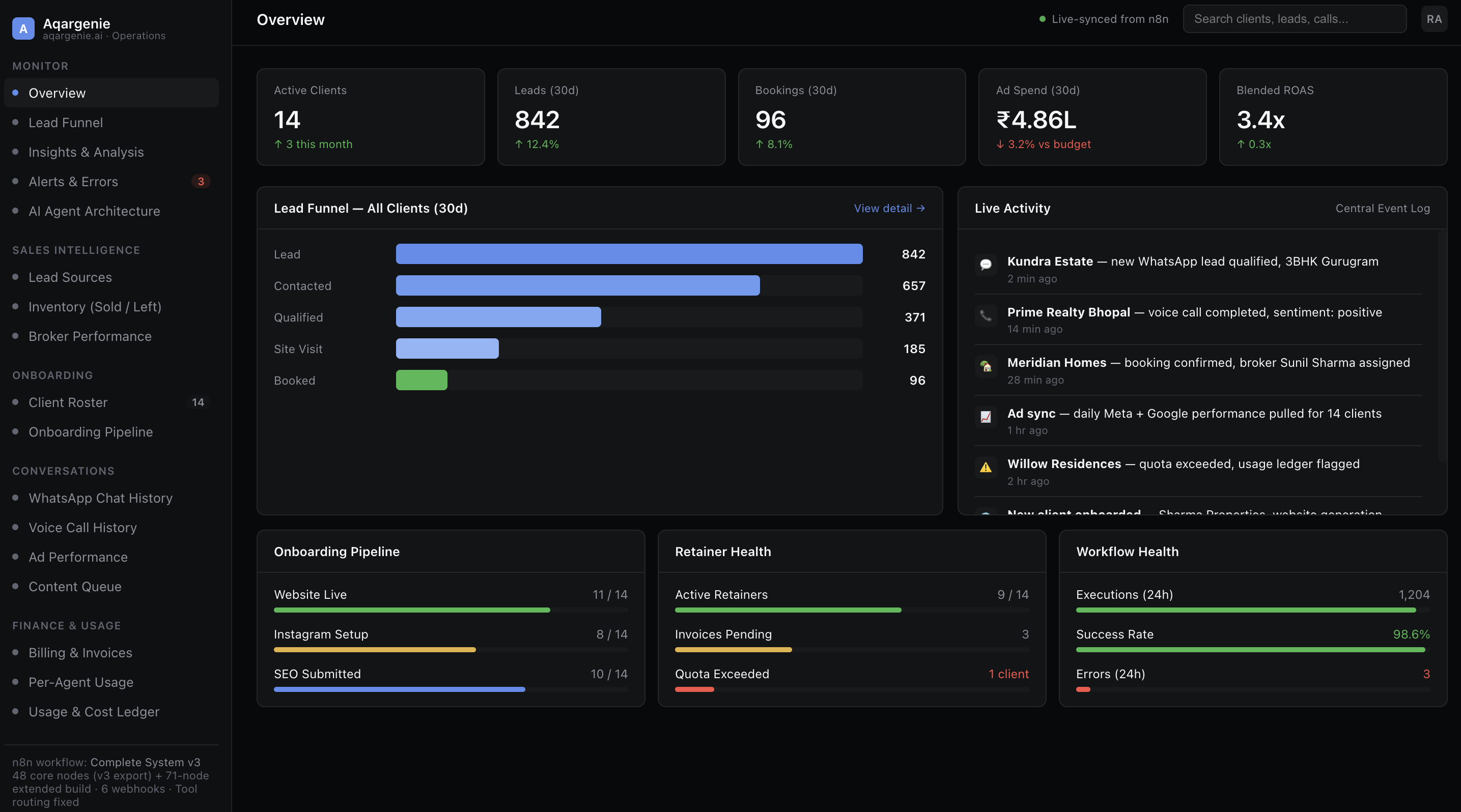Click the 98.6% Success Rate value
The image size is (1461, 812).
pos(1411,634)
